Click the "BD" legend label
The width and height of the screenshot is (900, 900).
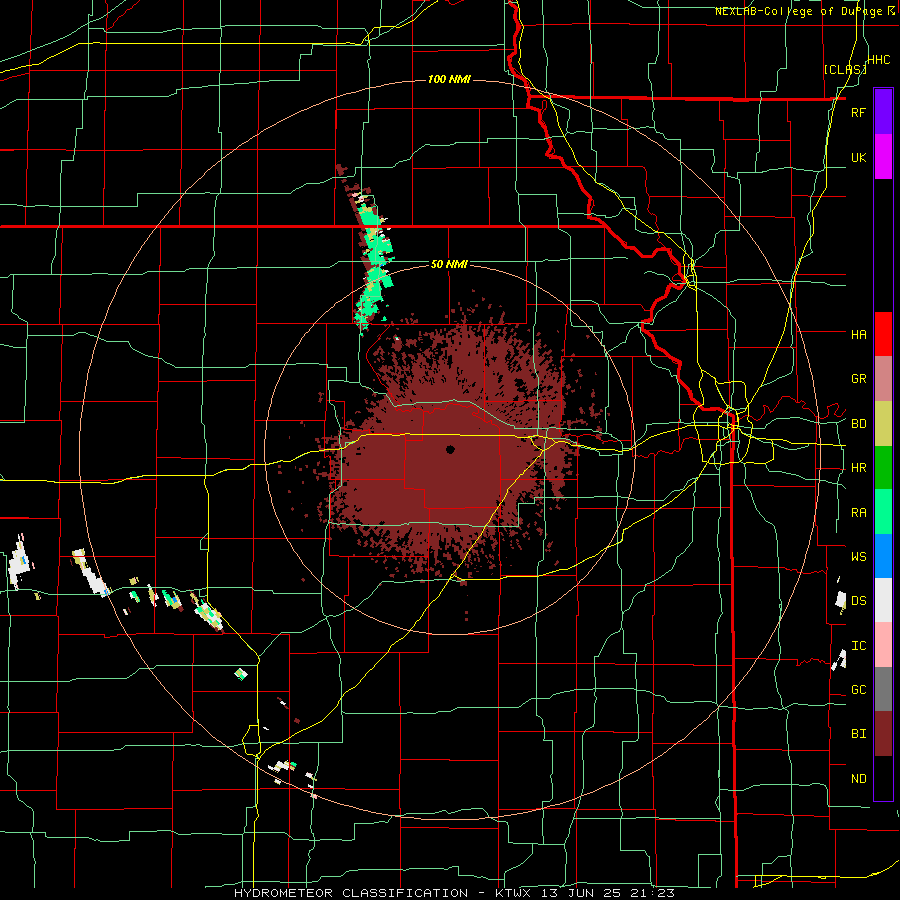click(x=858, y=424)
